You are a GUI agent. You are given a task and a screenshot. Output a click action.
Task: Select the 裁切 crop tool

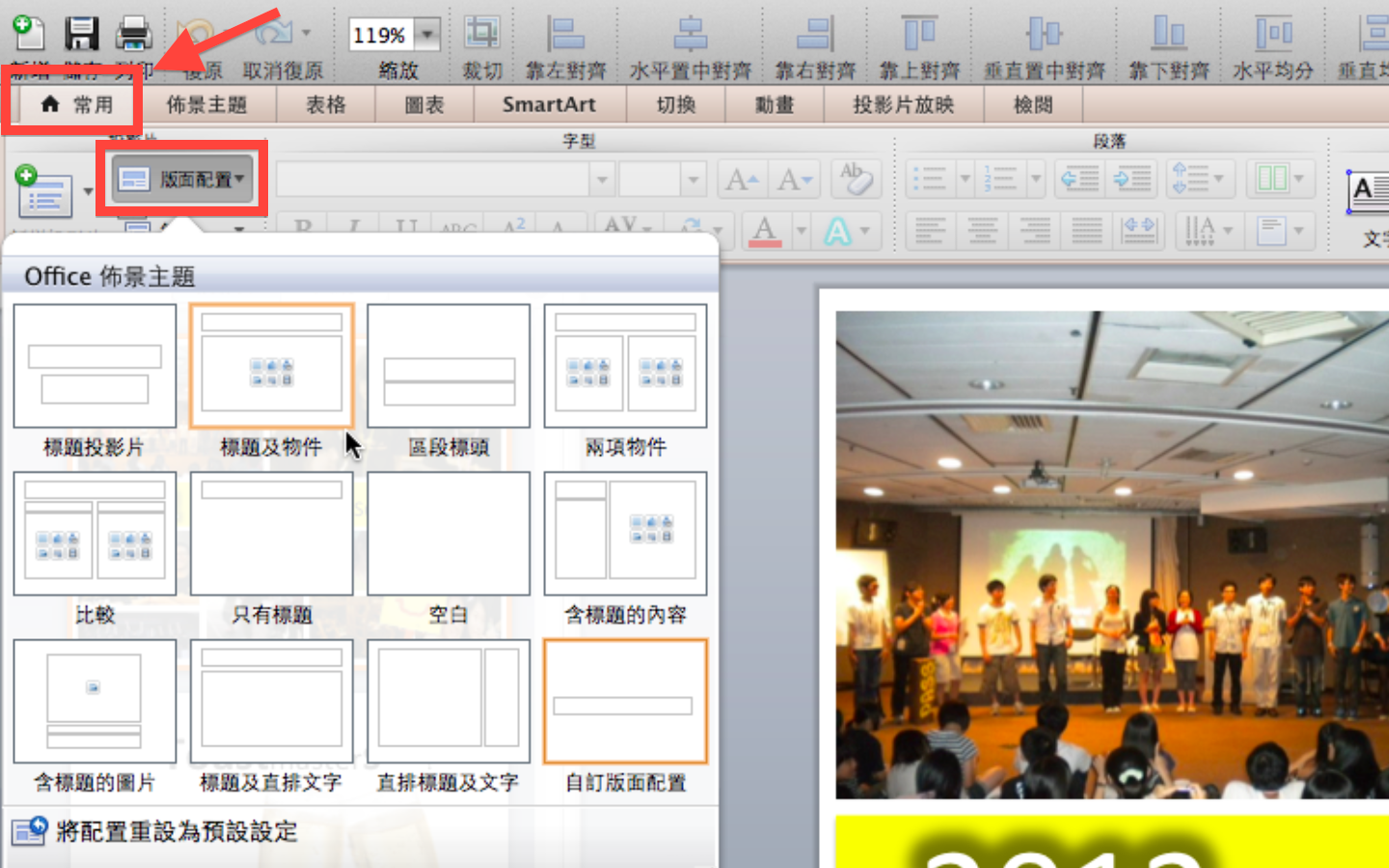pyautogui.click(x=481, y=34)
